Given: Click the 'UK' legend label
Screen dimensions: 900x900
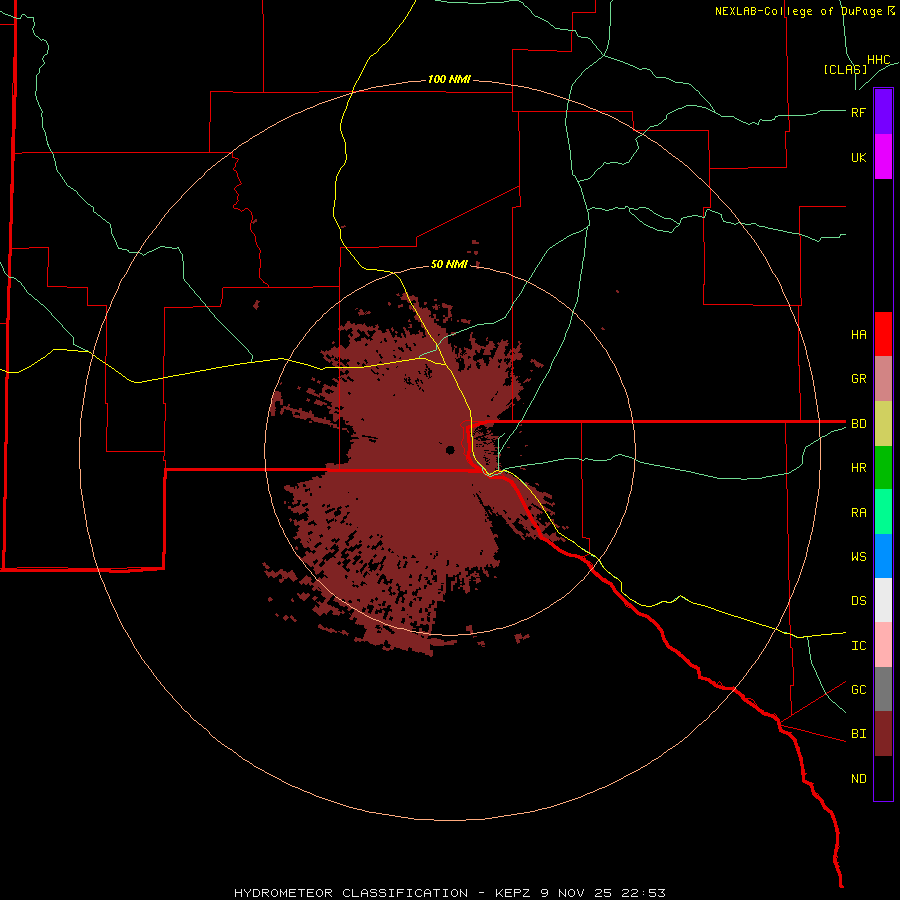Looking at the screenshot, I should [858, 157].
